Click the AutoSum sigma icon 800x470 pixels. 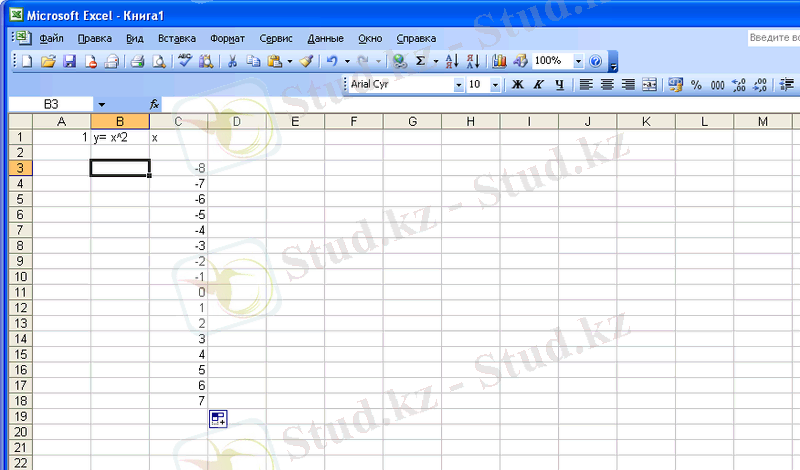coord(420,61)
